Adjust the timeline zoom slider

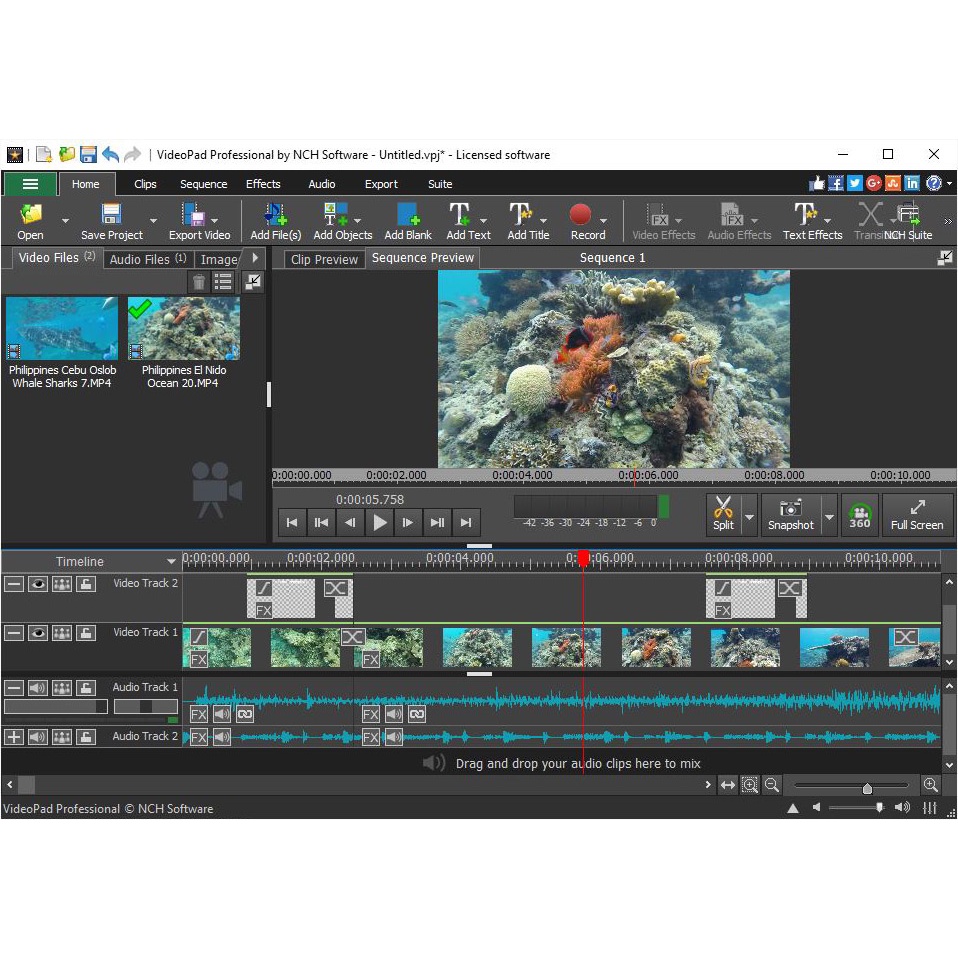[x=866, y=787]
